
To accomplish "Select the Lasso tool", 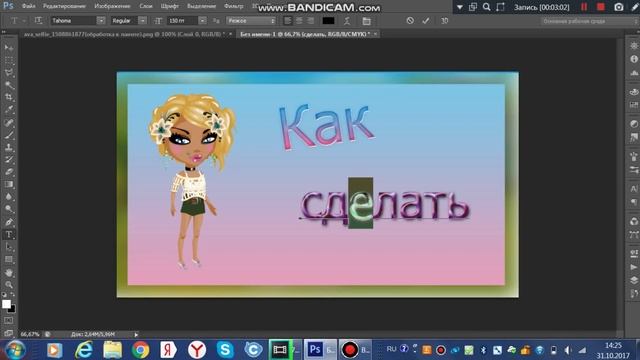I will pyautogui.click(x=9, y=73).
